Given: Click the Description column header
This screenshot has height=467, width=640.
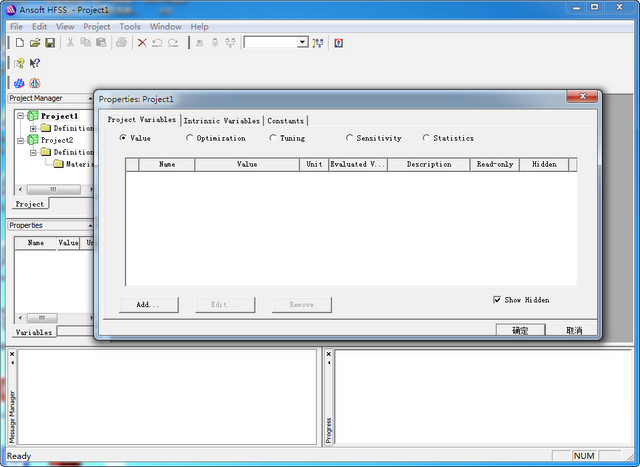Looking at the screenshot, I should click(x=429, y=164).
